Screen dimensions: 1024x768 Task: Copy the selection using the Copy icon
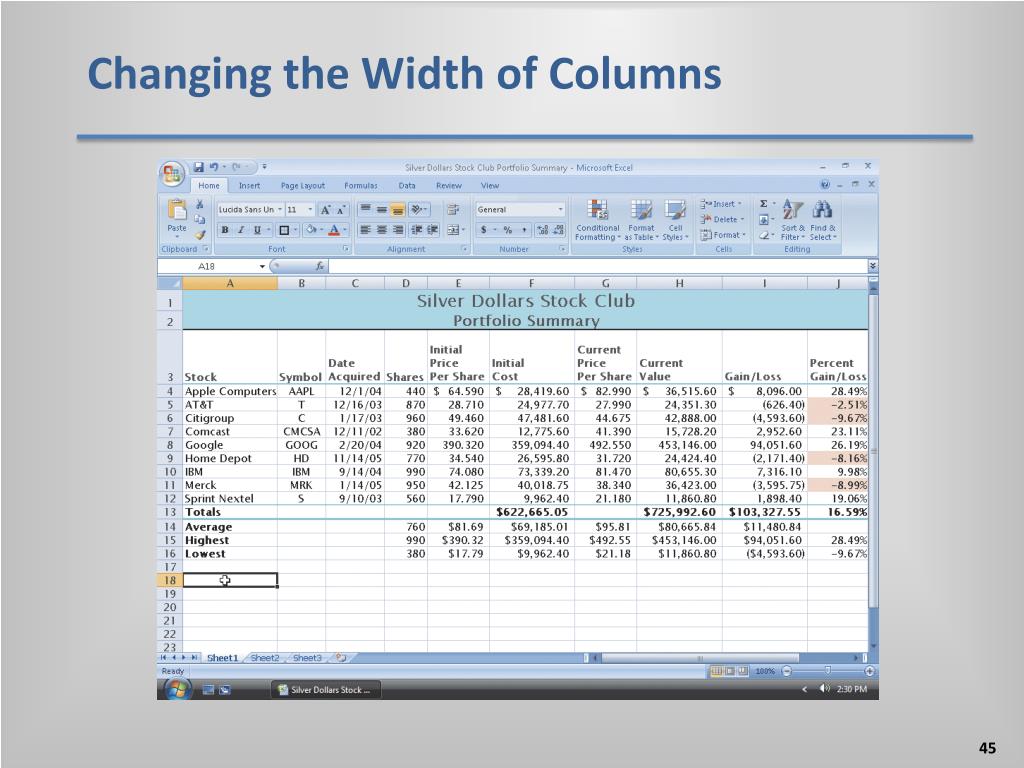point(200,219)
